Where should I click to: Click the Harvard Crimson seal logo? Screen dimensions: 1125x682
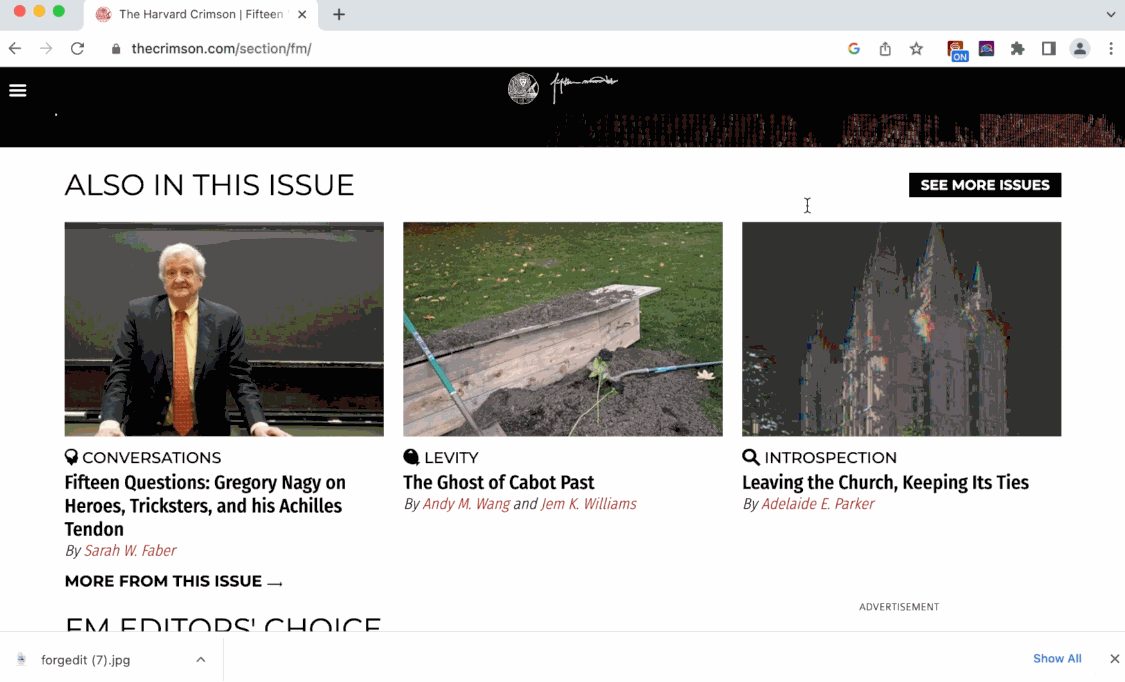click(x=523, y=88)
